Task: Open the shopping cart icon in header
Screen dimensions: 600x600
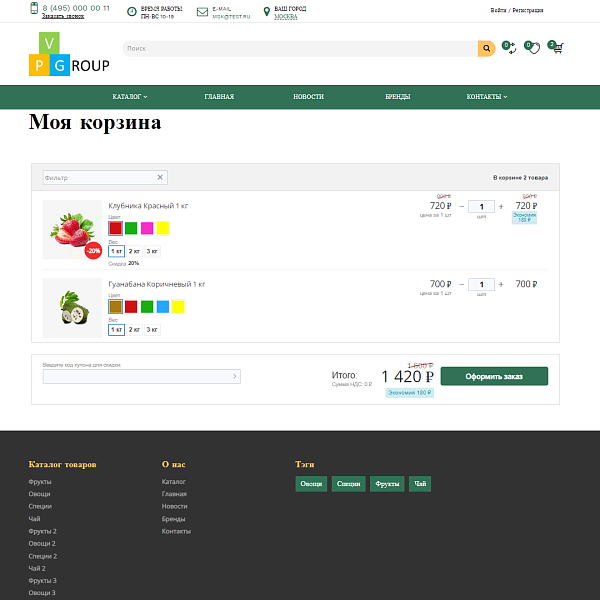Action: click(557, 48)
